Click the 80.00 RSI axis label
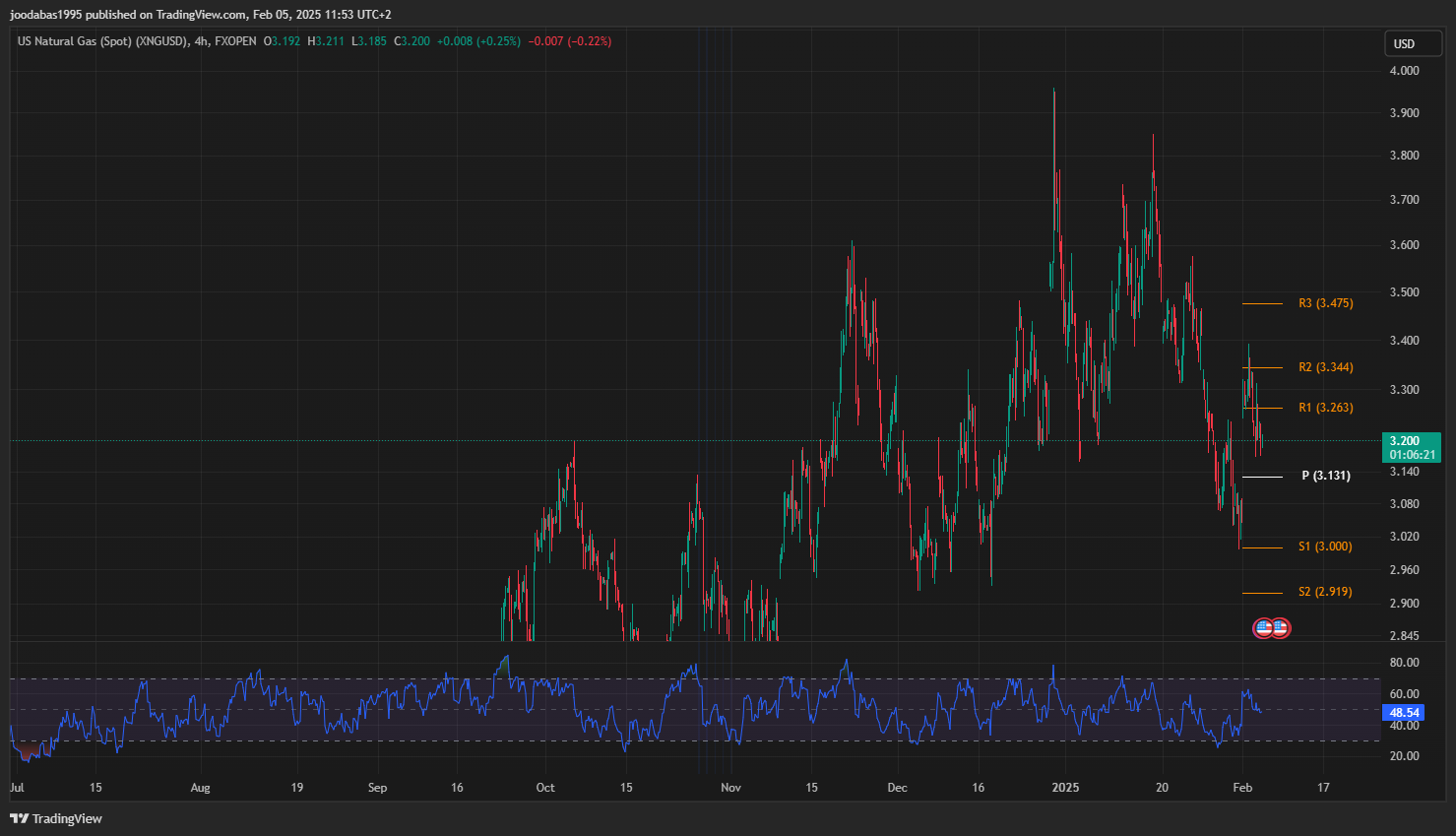 [x=1404, y=663]
